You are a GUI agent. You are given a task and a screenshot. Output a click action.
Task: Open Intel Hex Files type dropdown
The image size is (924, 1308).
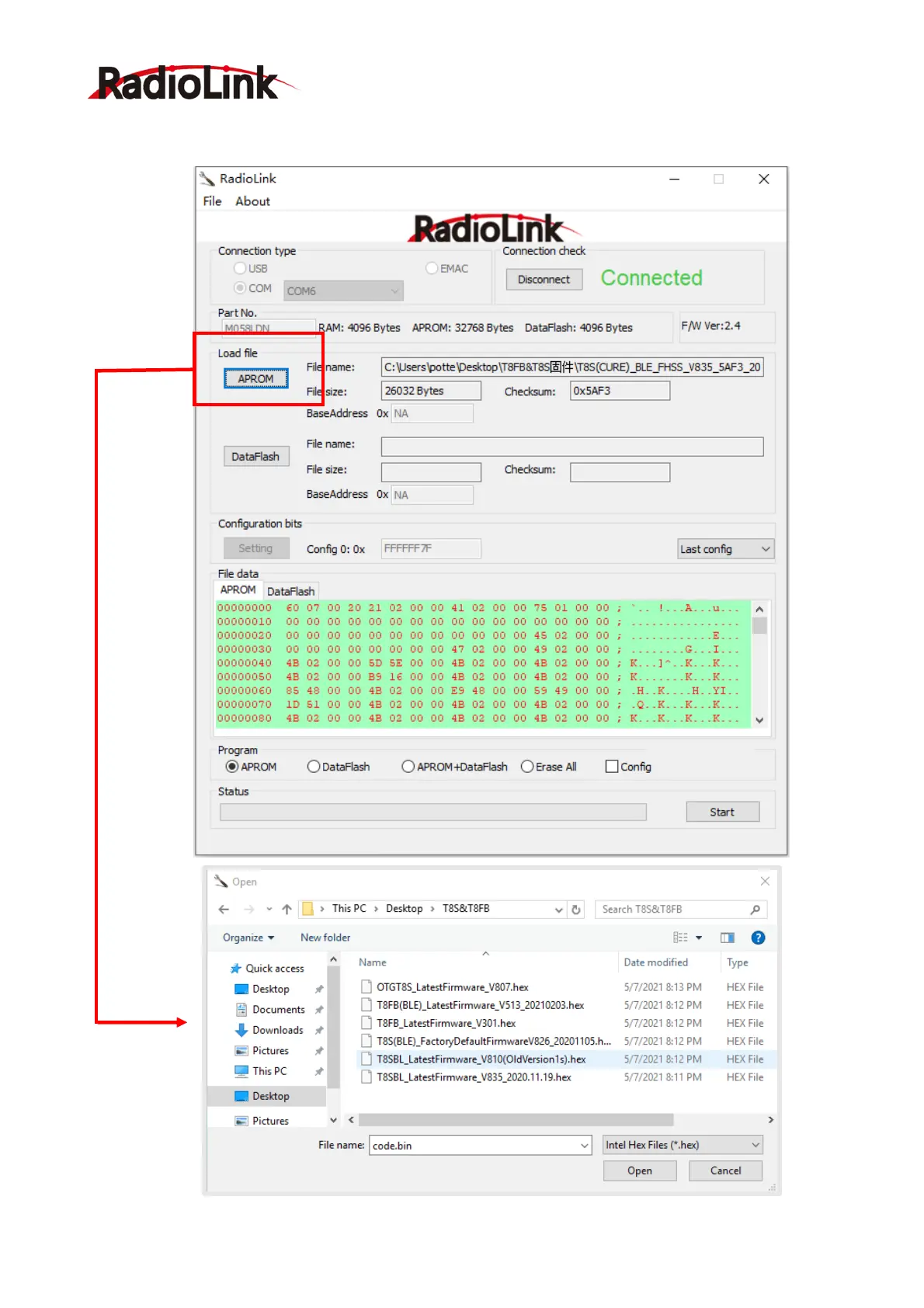click(683, 1145)
